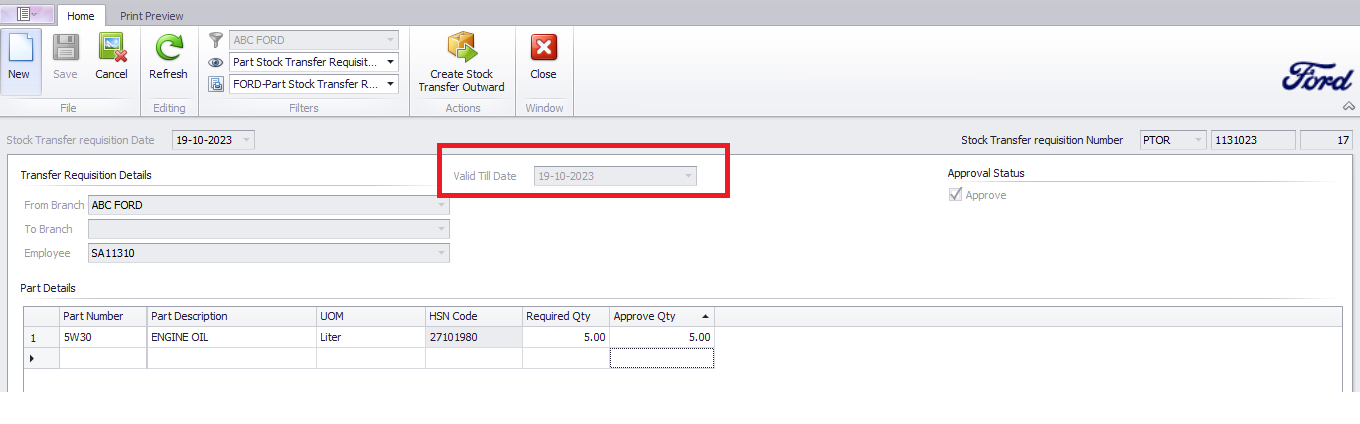Click the print layout icon in Filters
The height and width of the screenshot is (424, 1360).
tap(216, 84)
